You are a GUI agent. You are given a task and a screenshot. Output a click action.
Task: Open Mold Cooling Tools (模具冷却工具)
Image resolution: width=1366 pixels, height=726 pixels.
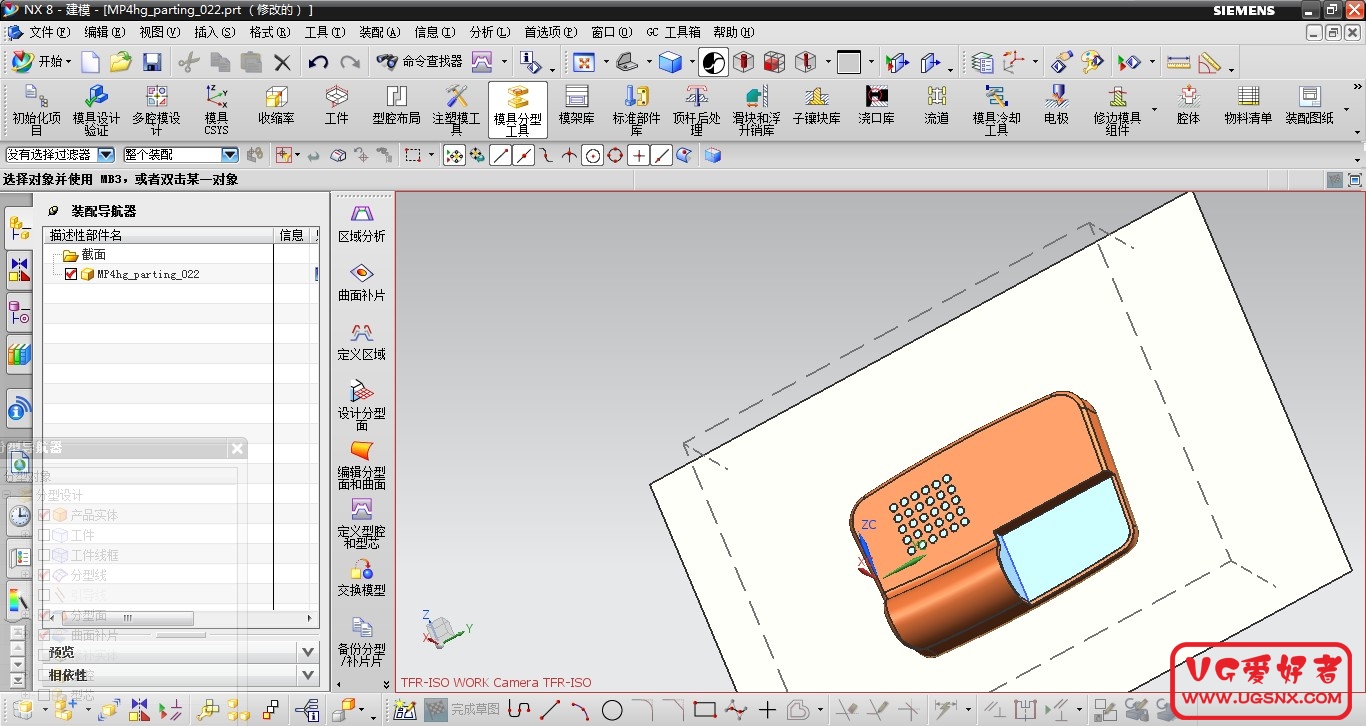996,110
